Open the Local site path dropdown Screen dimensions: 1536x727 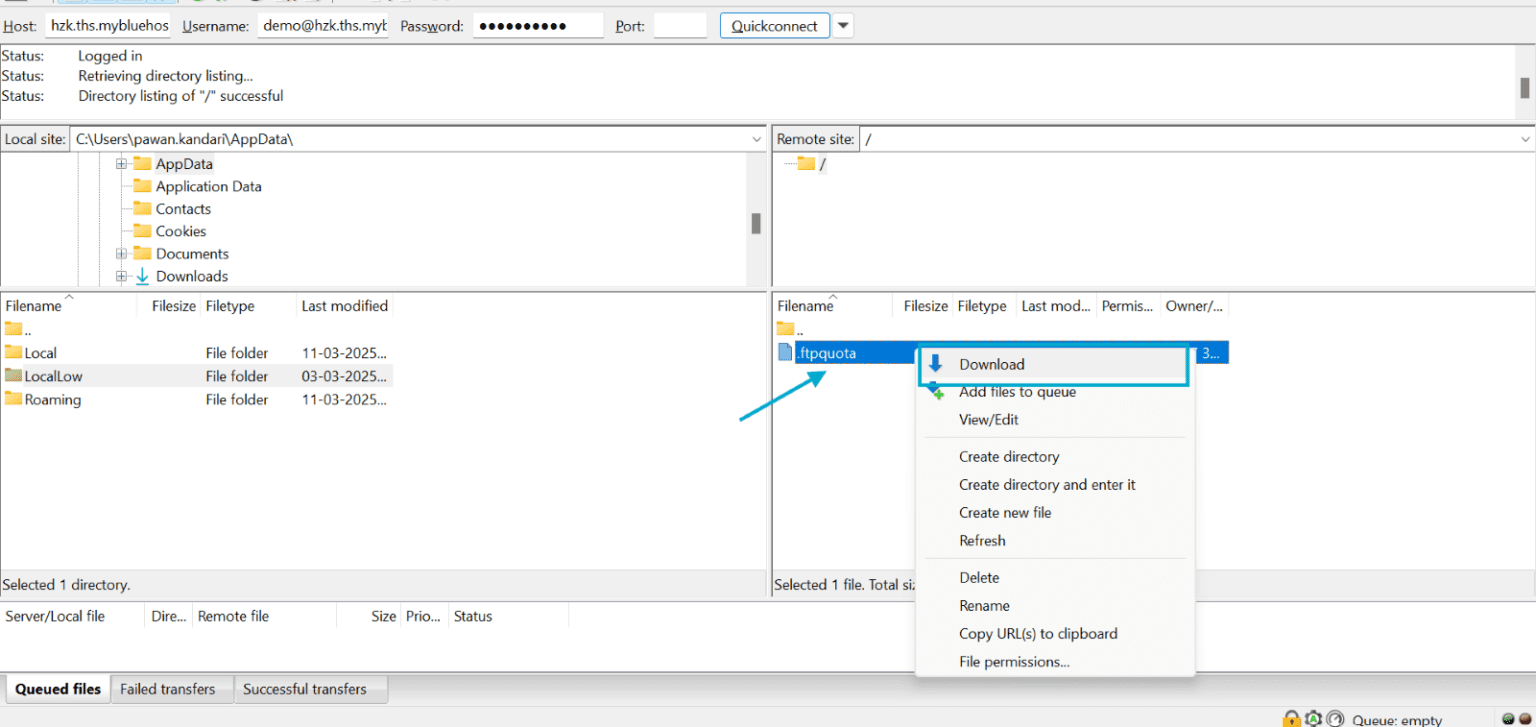coord(757,139)
